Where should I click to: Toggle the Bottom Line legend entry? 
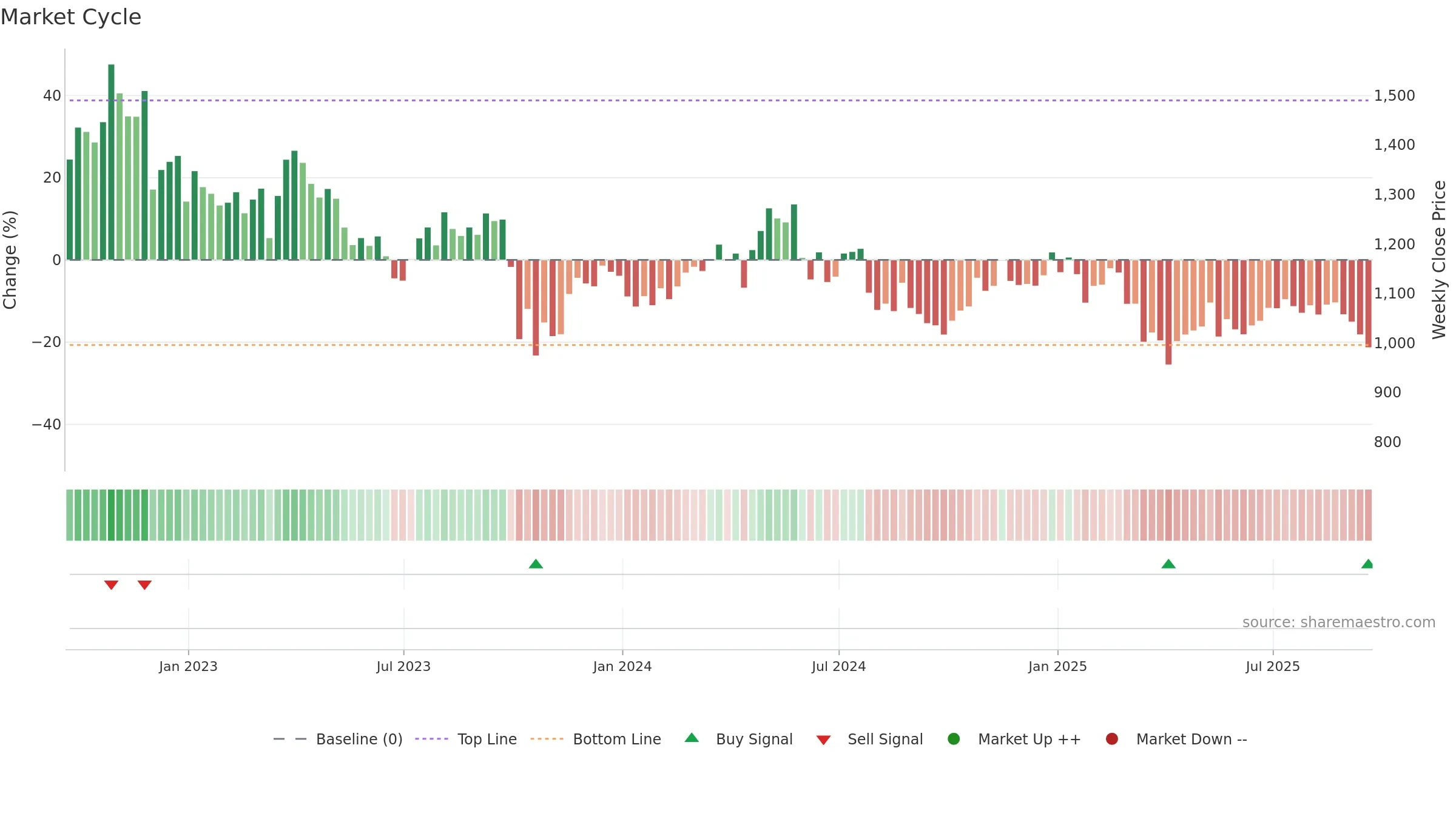click(x=596, y=739)
